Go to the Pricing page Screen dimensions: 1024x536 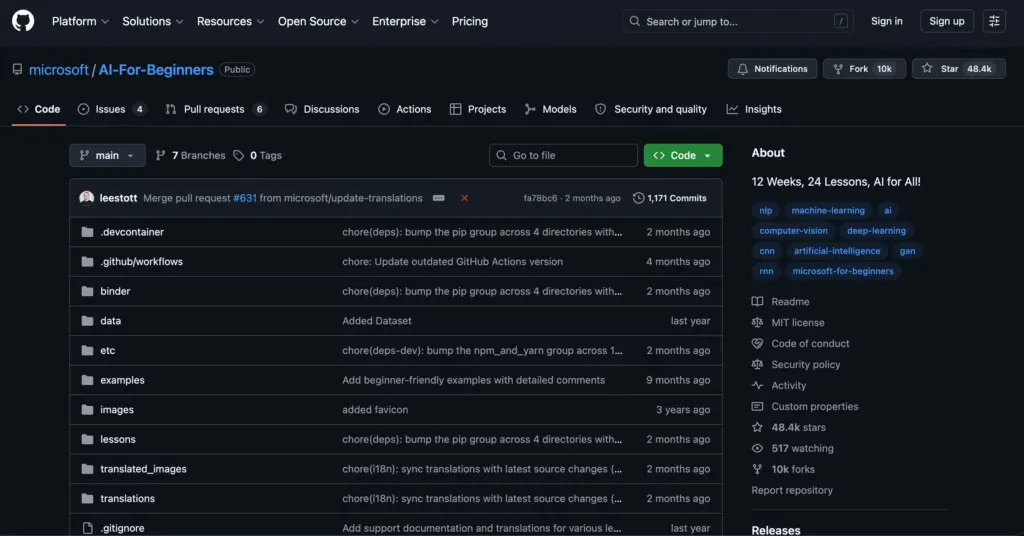(470, 22)
